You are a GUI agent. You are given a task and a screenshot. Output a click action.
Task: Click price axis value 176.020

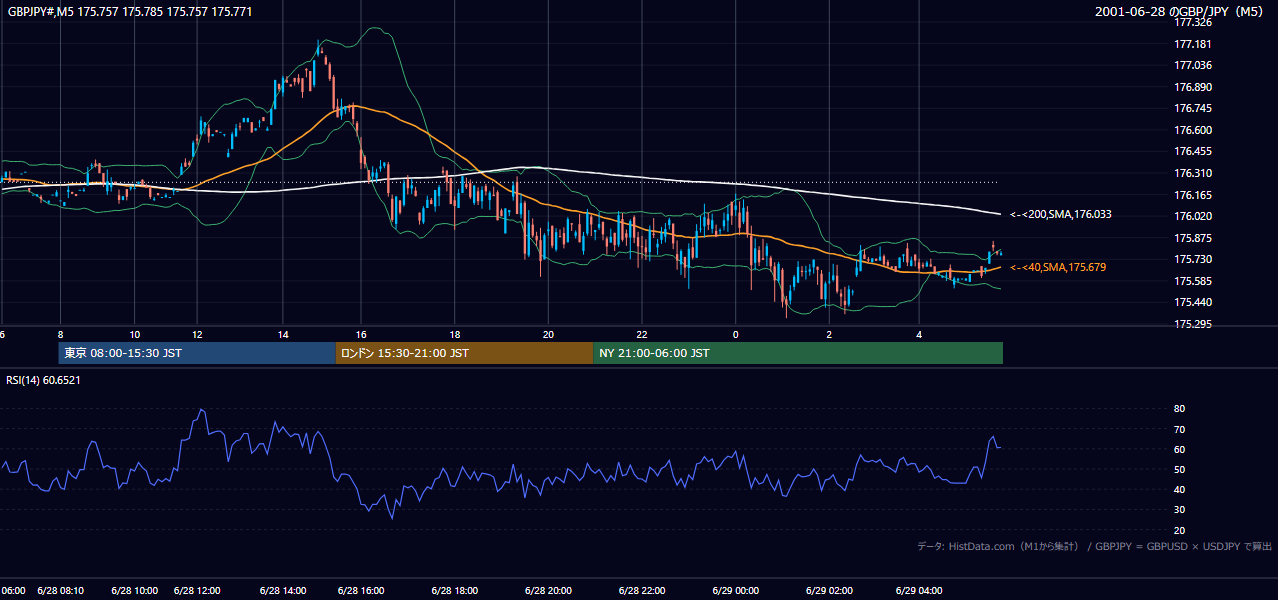(x=1192, y=216)
